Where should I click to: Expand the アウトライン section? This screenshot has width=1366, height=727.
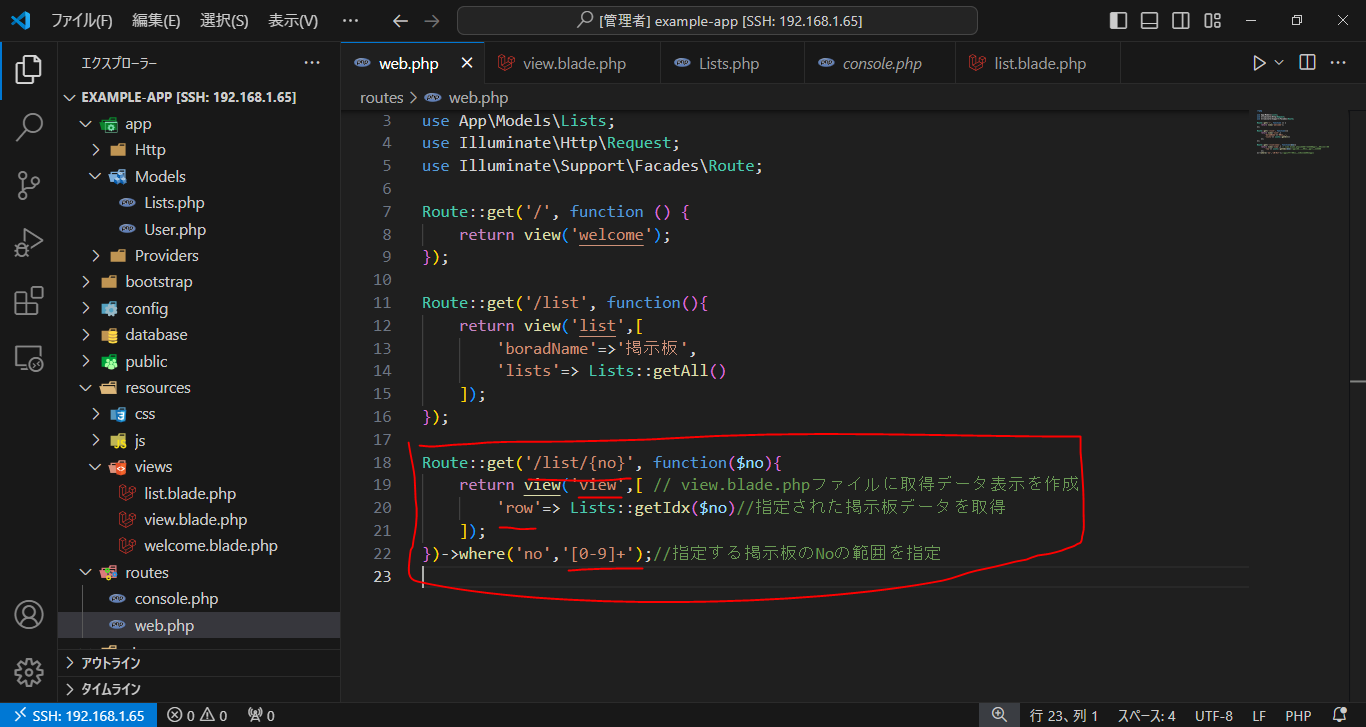(199, 663)
